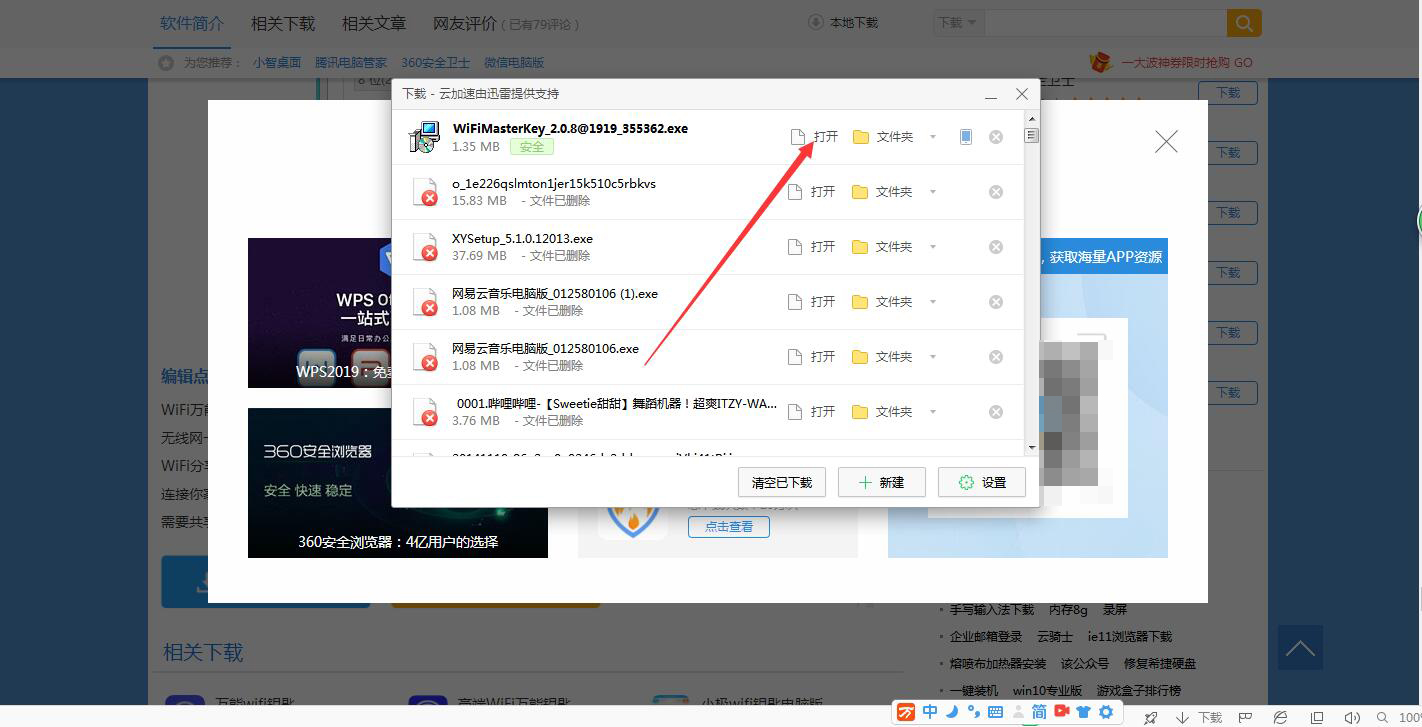Click the overlapping windows icon in status bar
This screenshot has height=727, width=1422.
pos(1317,717)
